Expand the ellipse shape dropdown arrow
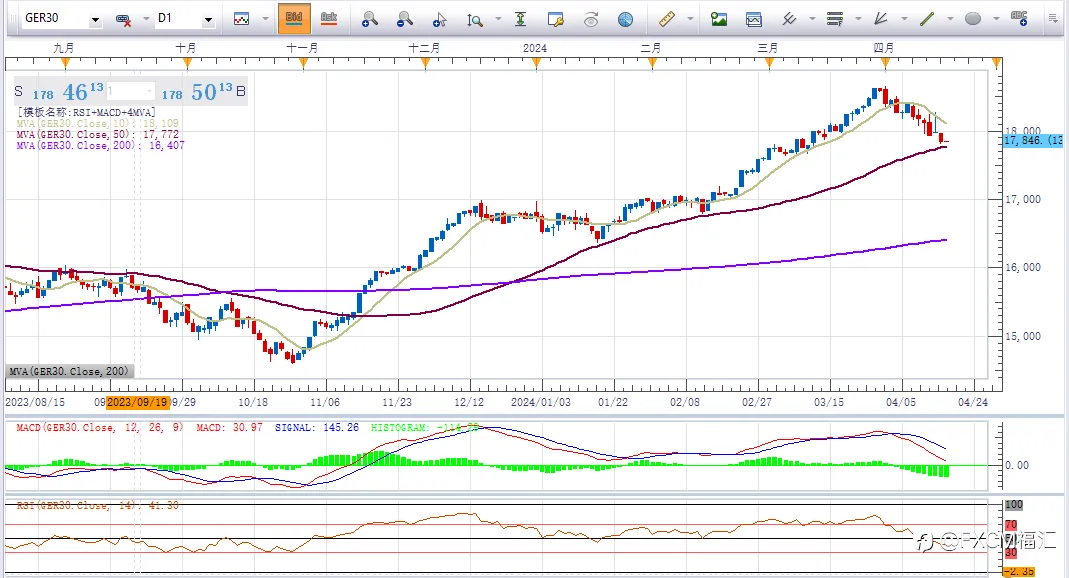 [996, 19]
